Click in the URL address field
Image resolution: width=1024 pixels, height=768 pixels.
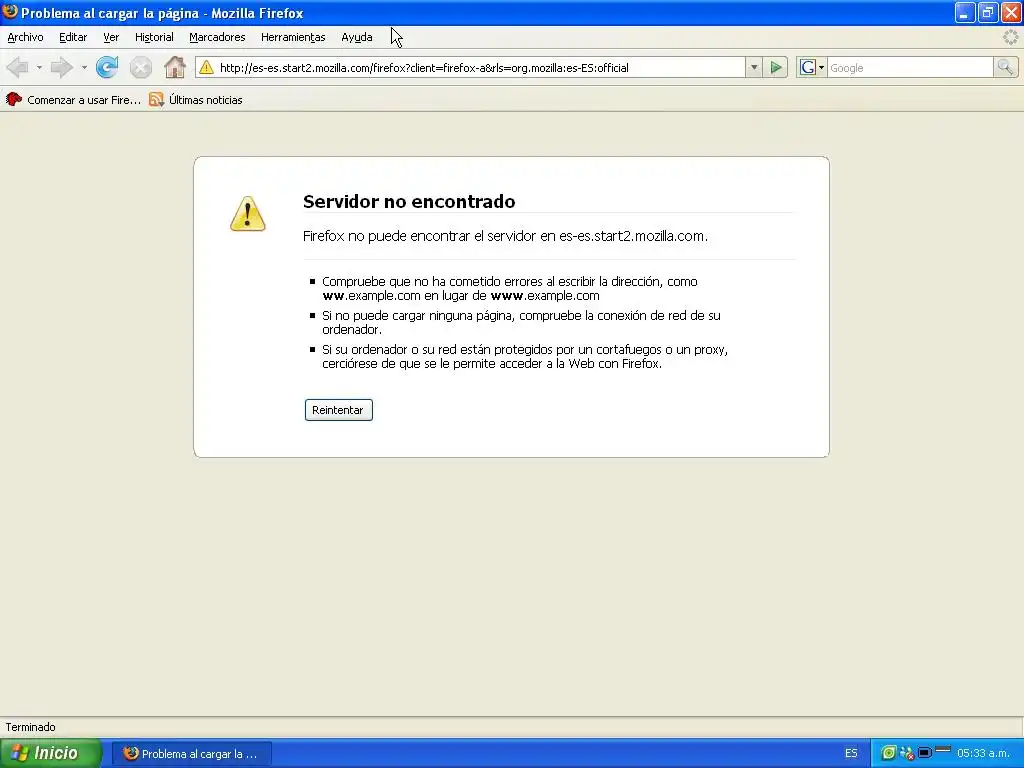pyautogui.click(x=480, y=67)
